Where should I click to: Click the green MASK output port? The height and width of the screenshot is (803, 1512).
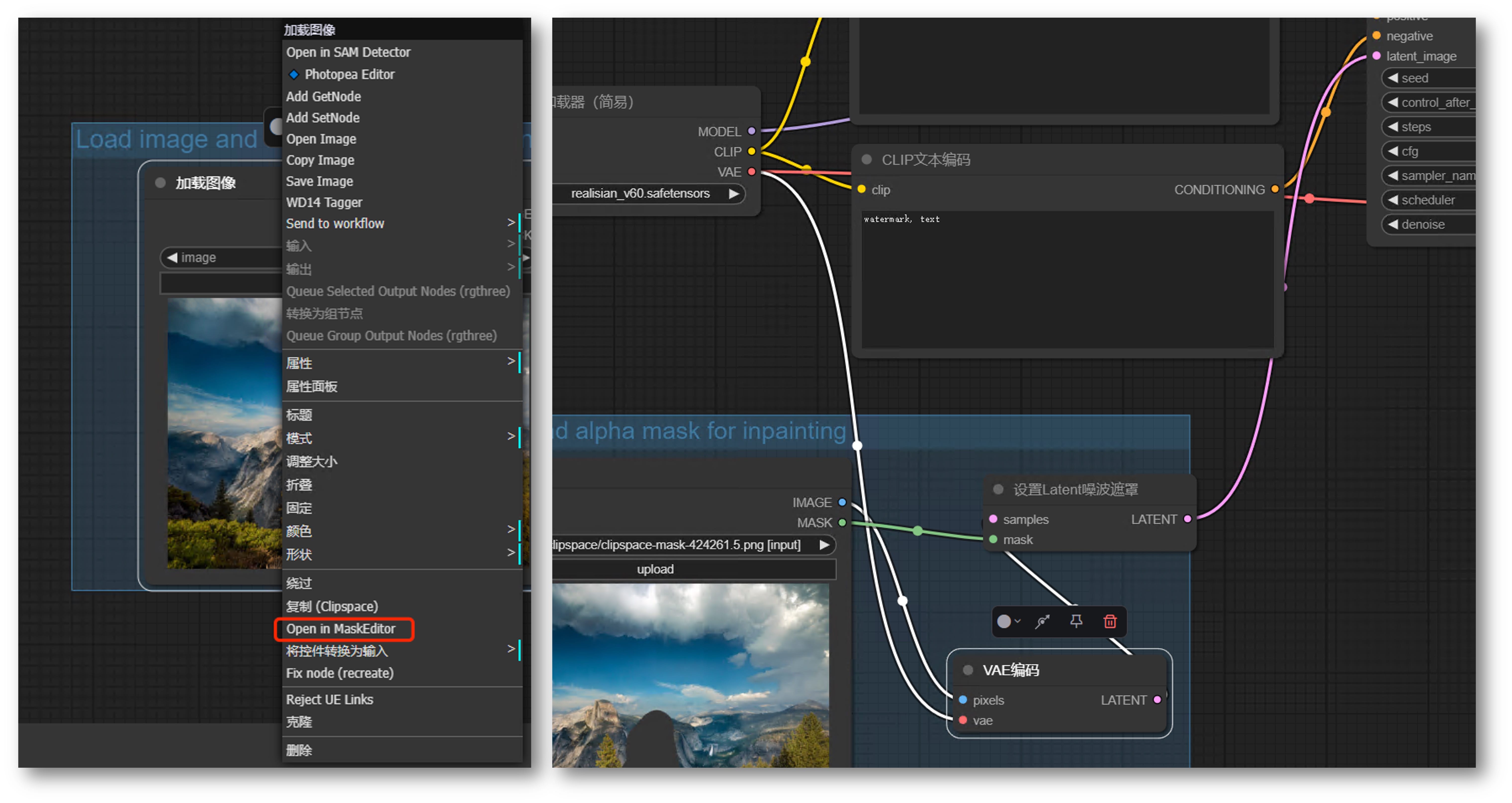[x=842, y=522]
